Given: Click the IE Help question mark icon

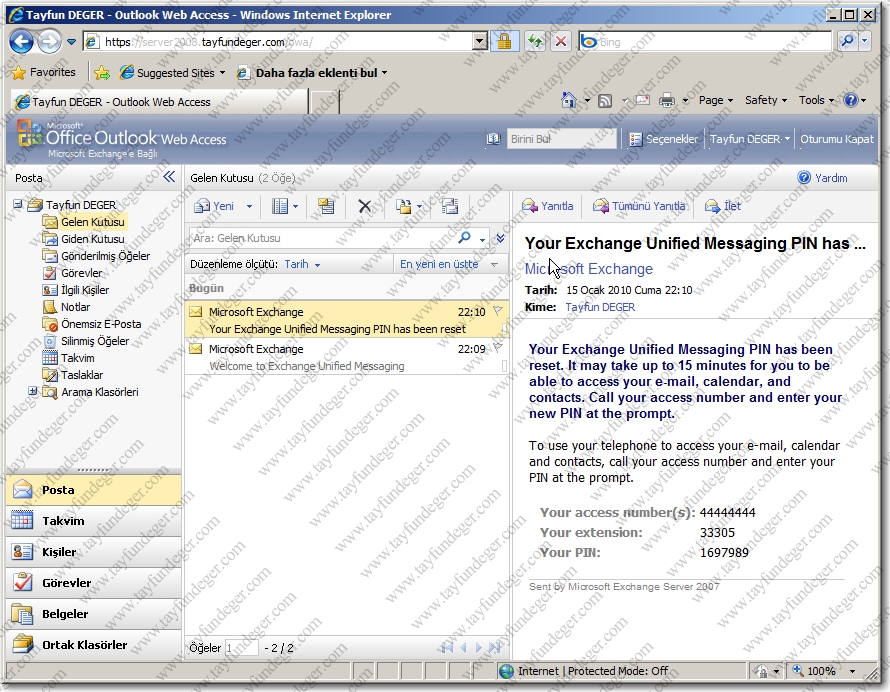Looking at the screenshot, I should (850, 100).
